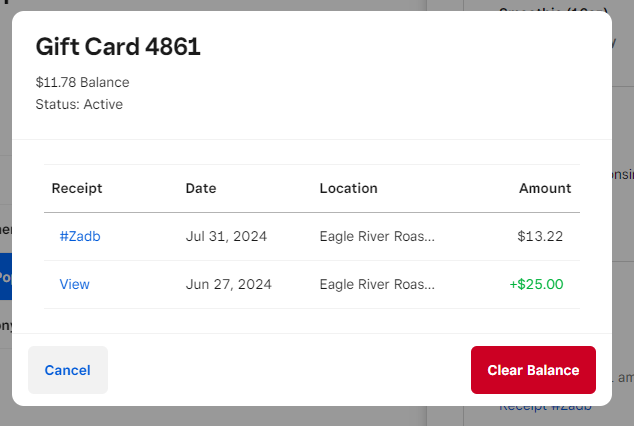Image resolution: width=634 pixels, height=426 pixels.
Task: Click the location in the Jun 27 row
Action: [x=377, y=284]
